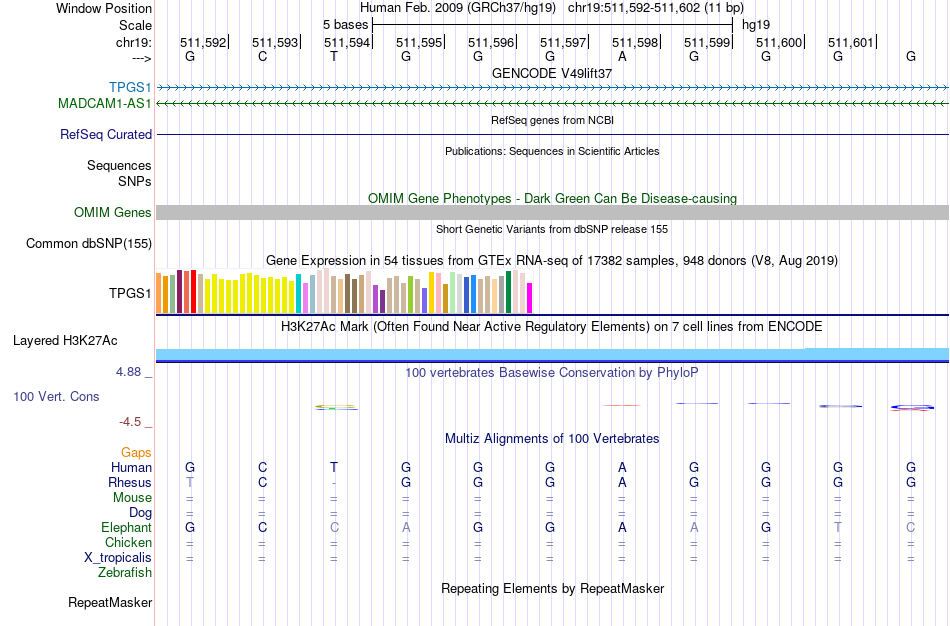950x626 pixels.
Task: Click the SNPs track label
Action: click(x=135, y=181)
